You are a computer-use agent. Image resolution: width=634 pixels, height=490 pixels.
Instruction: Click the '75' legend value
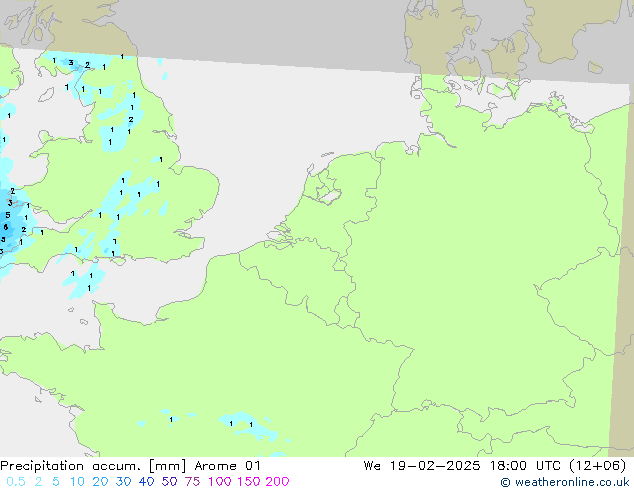[192, 482]
